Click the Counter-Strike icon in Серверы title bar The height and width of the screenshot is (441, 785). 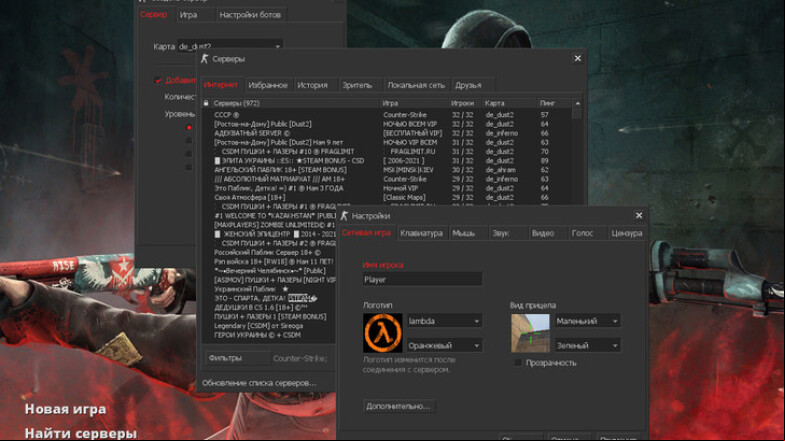(204, 59)
